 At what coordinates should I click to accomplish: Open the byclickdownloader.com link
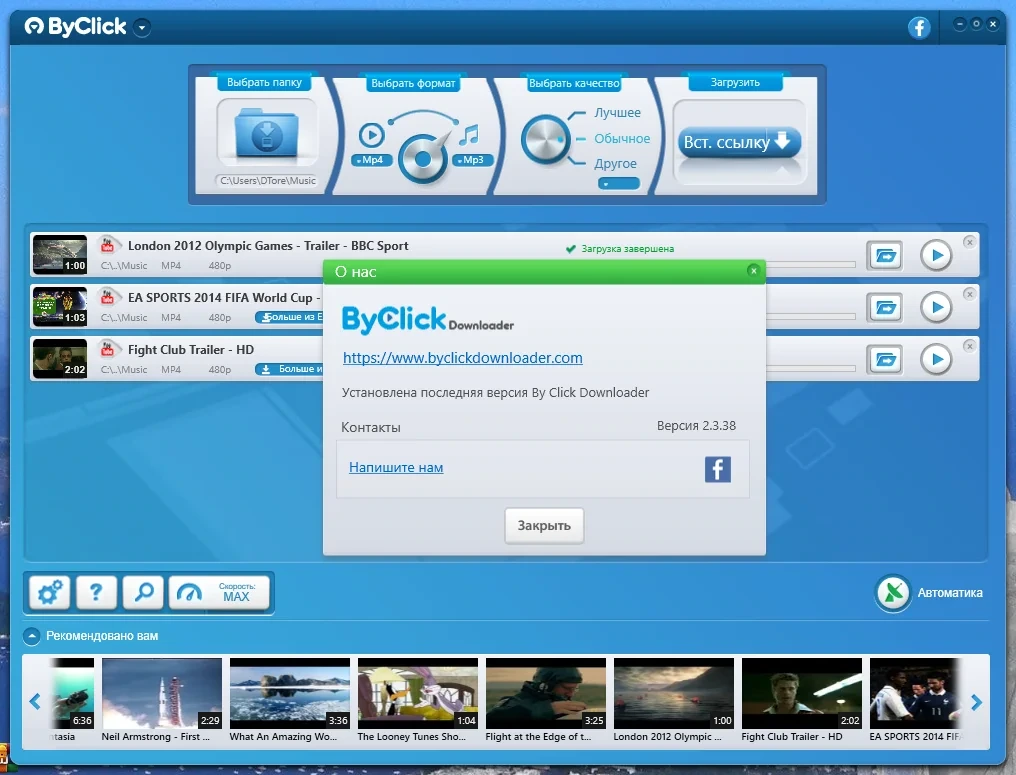pyautogui.click(x=463, y=358)
